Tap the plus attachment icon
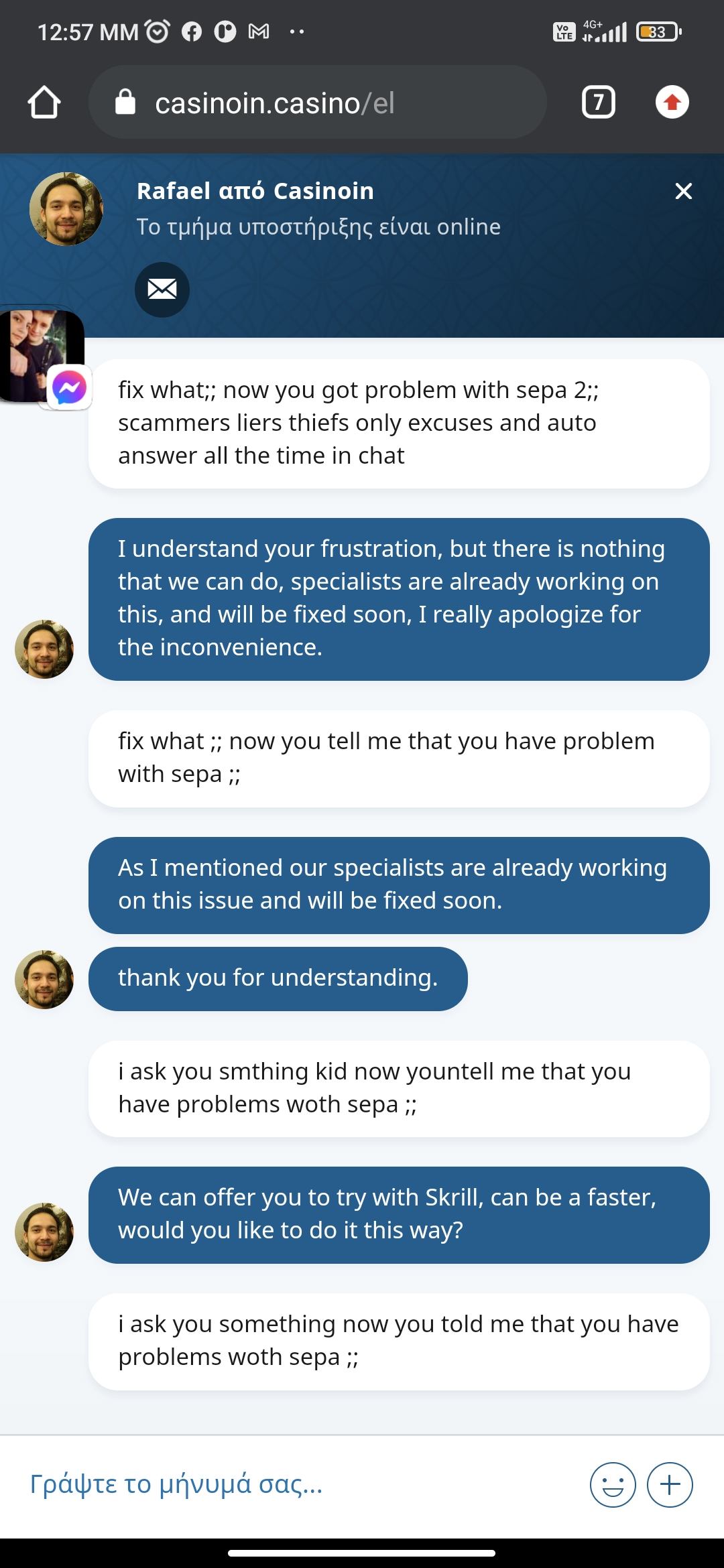Image resolution: width=724 pixels, height=1568 pixels. click(670, 1484)
